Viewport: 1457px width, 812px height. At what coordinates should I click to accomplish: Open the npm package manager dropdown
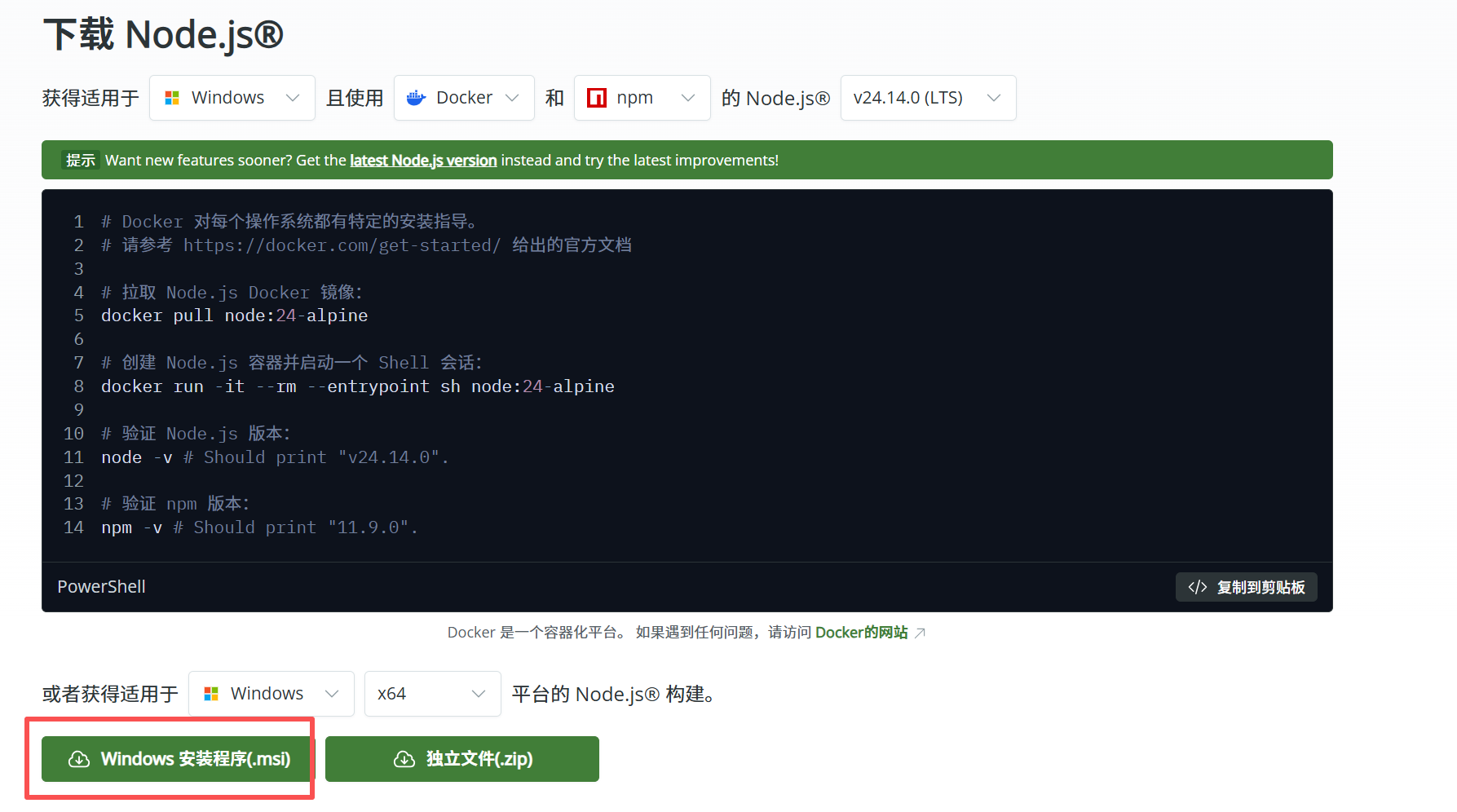click(x=642, y=97)
